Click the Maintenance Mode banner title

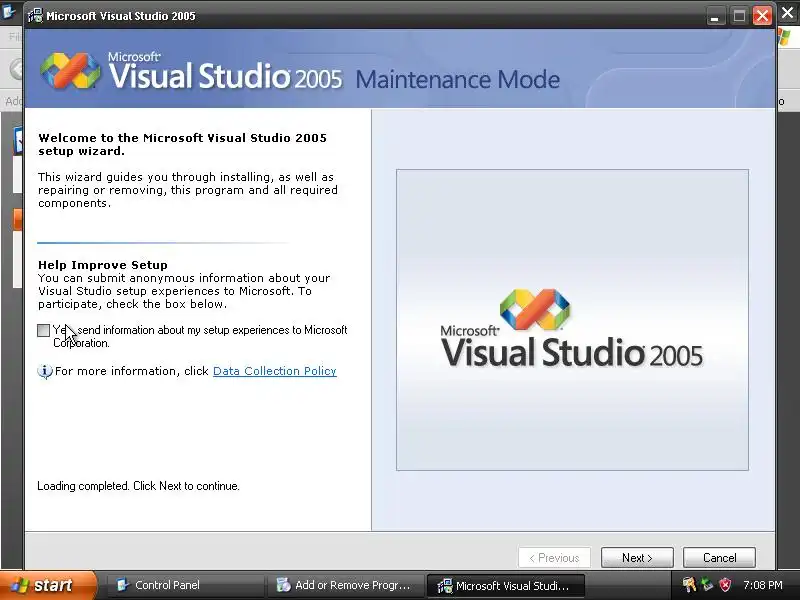click(x=458, y=80)
